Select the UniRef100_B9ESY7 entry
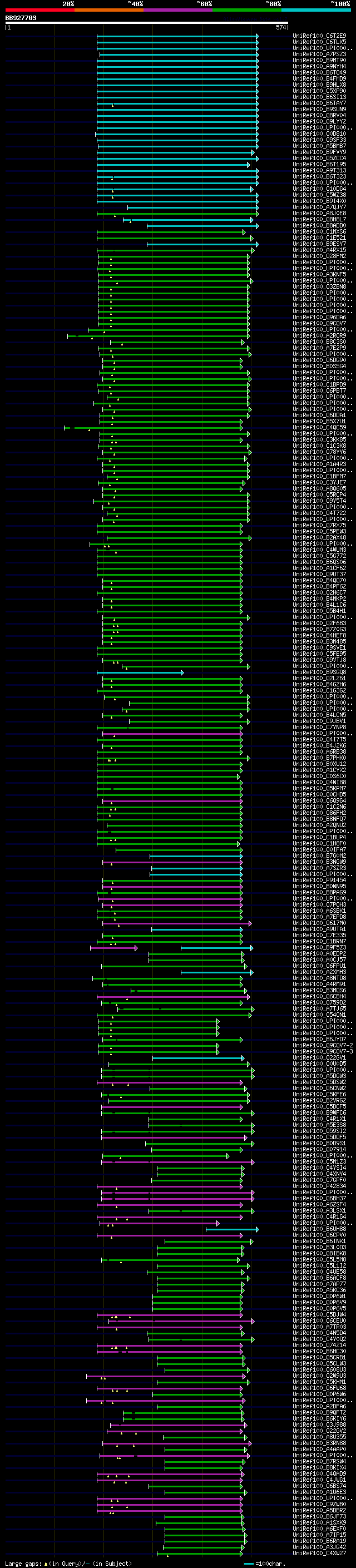Image resolution: width=356 pixels, height=1568 pixels. point(319,244)
